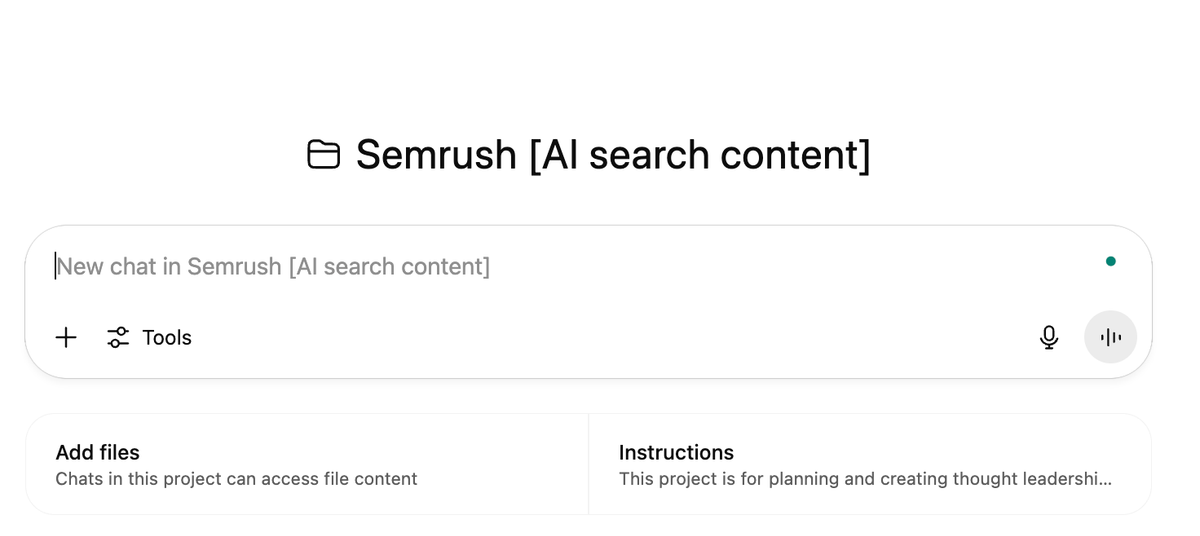Select the "Add files" heading text
Viewport: 1200px width, 536px height.
click(98, 452)
